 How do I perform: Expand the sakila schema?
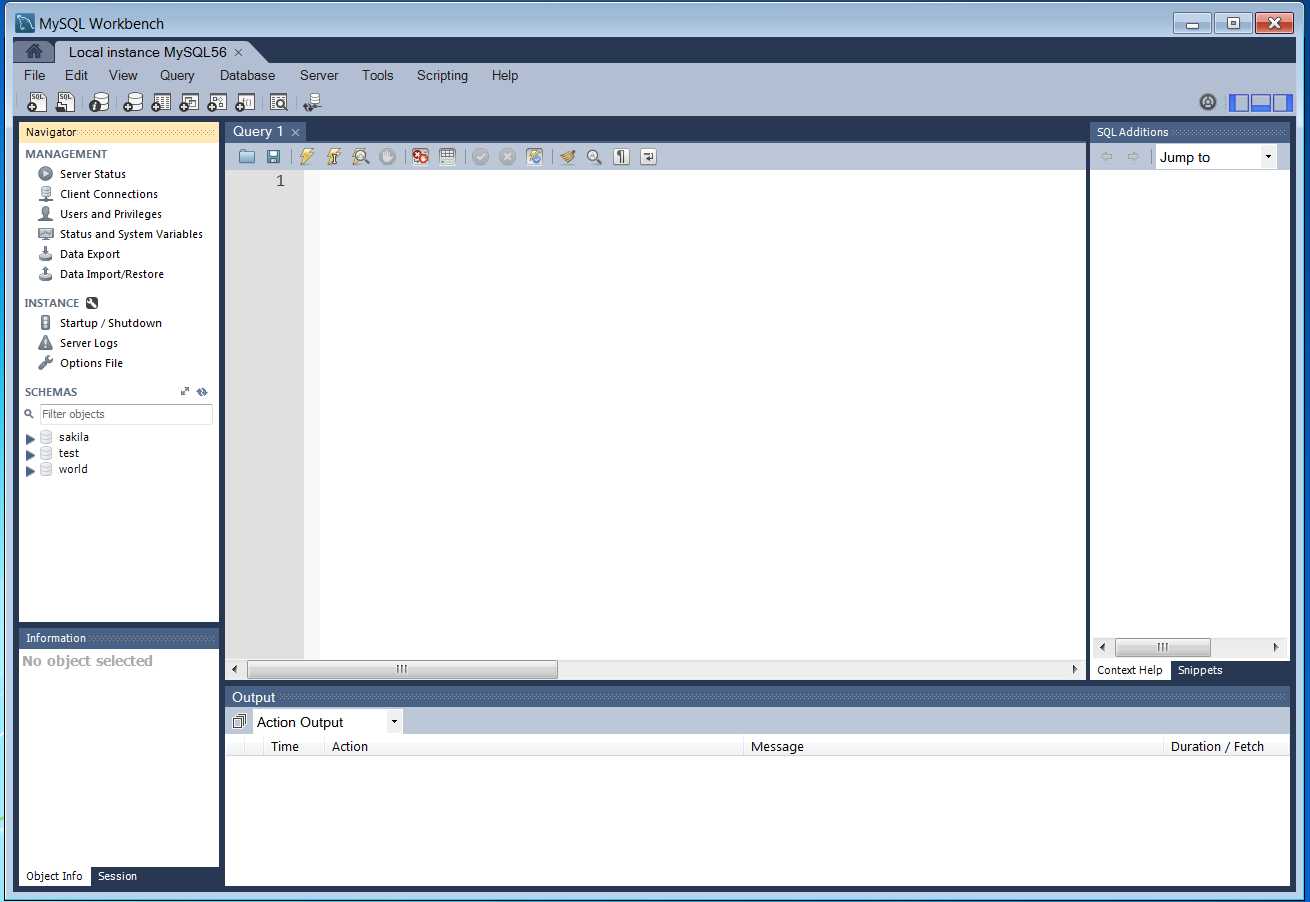coord(30,438)
